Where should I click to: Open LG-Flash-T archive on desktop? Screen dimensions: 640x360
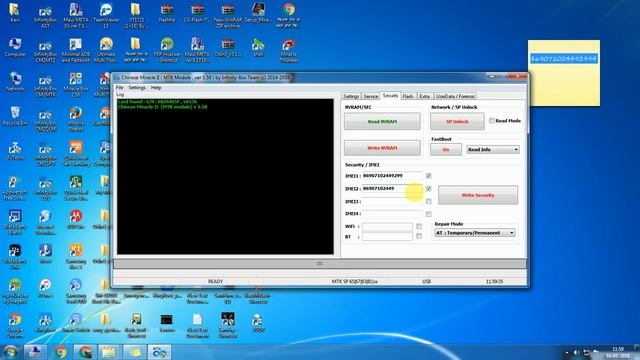click(197, 13)
